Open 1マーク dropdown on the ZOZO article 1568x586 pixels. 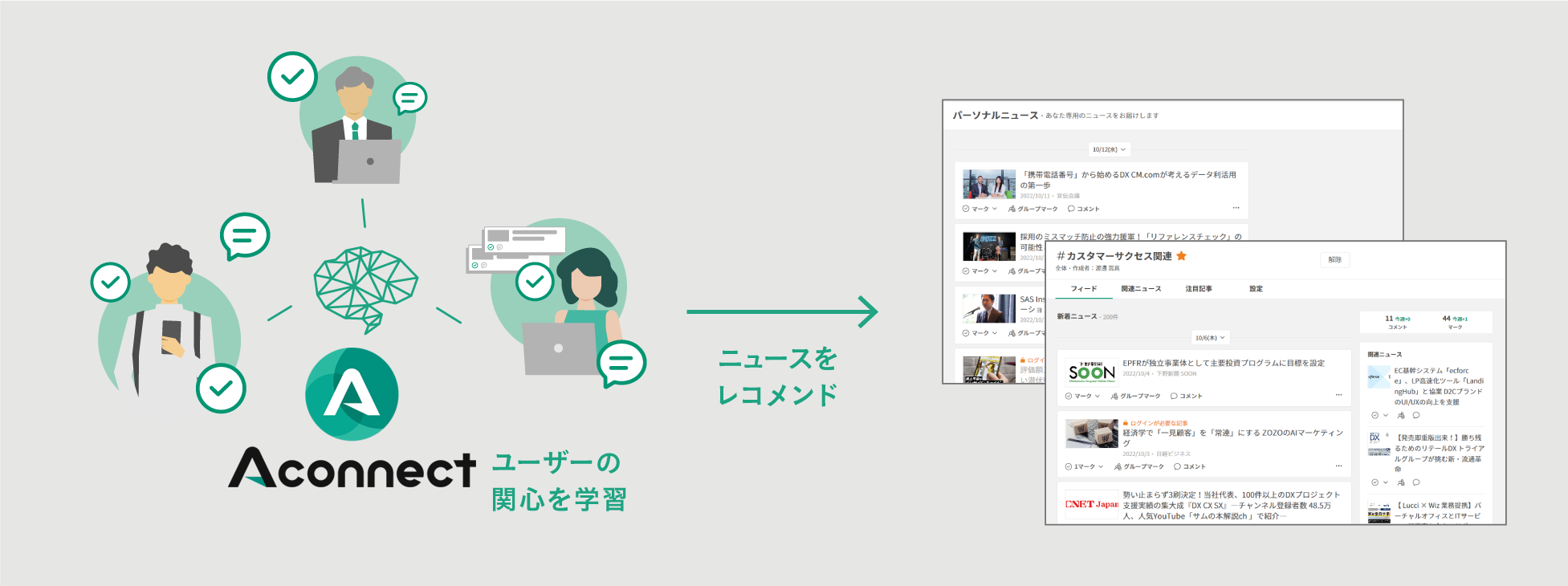point(1084,466)
